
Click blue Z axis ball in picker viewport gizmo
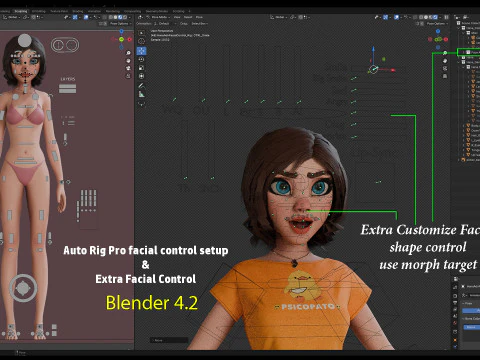(121, 31)
